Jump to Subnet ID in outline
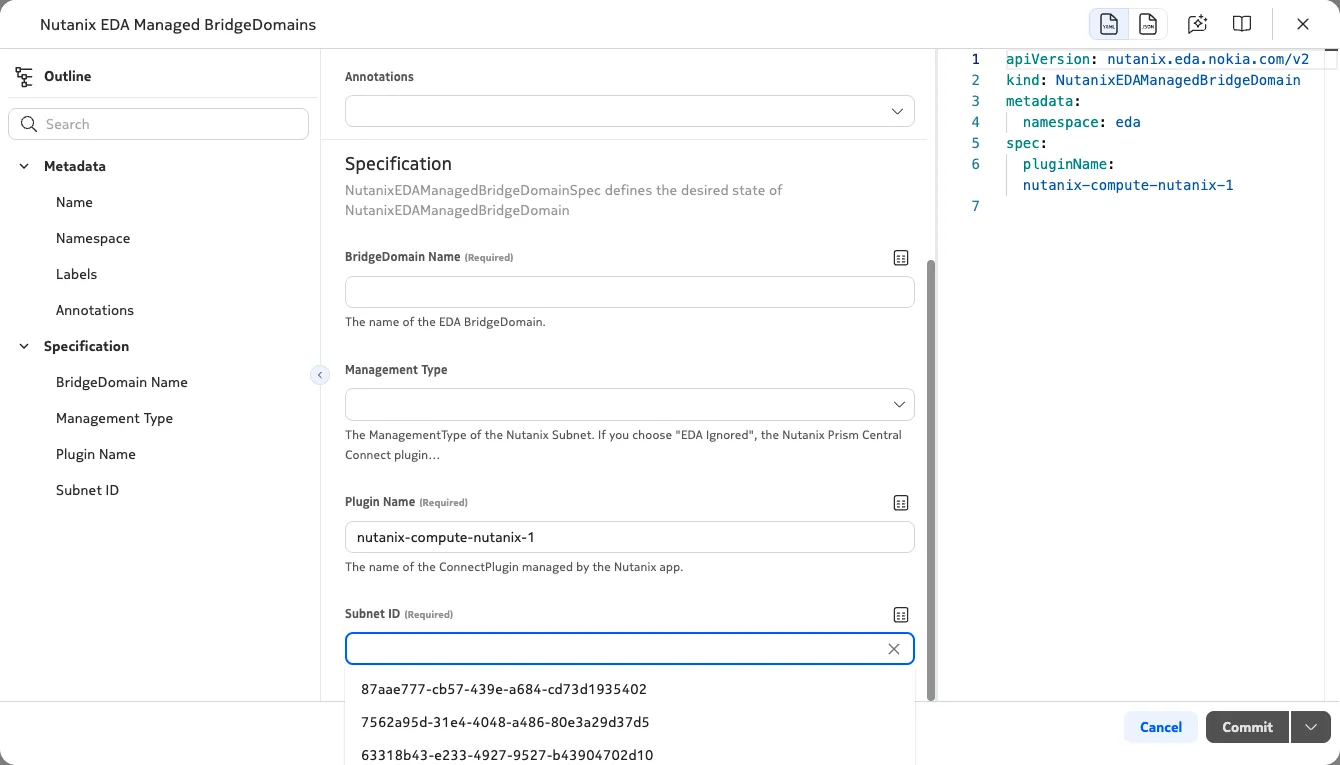 pyautogui.click(x=87, y=490)
